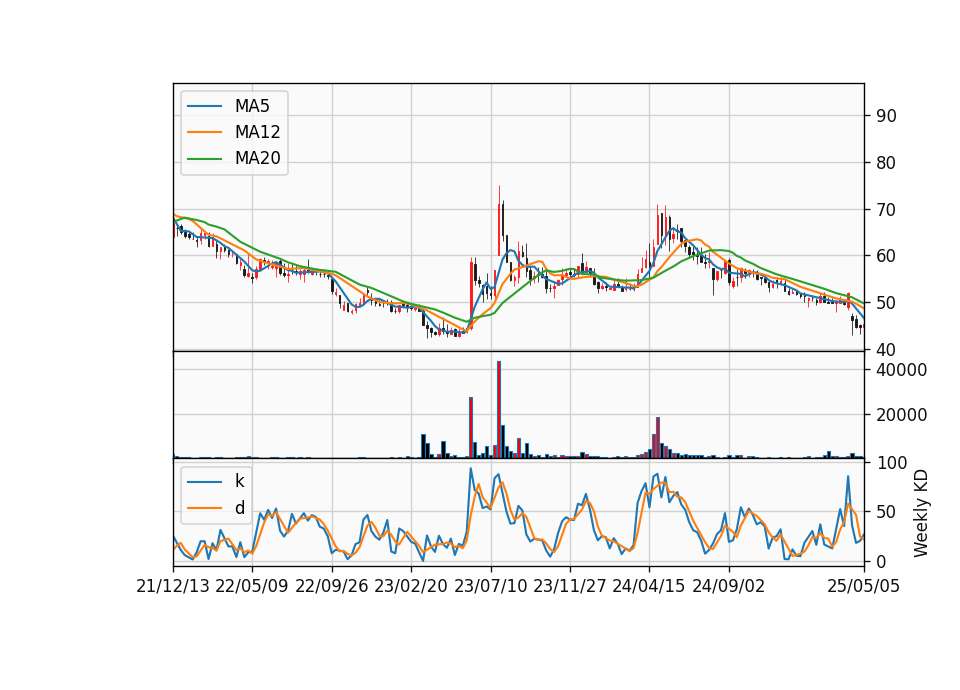The height and width of the screenshot is (690, 960).
Task: Click the MA12 legend label
Action: click(257, 132)
